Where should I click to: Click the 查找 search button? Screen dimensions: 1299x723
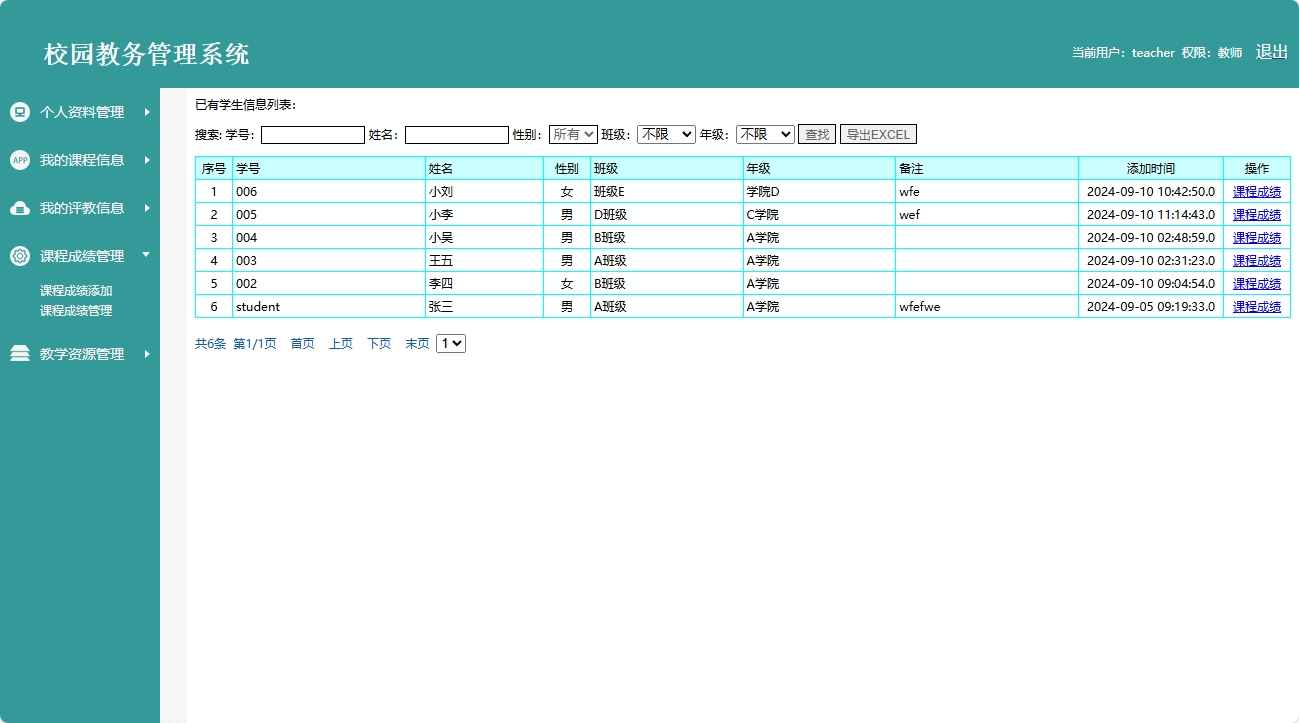coord(817,134)
